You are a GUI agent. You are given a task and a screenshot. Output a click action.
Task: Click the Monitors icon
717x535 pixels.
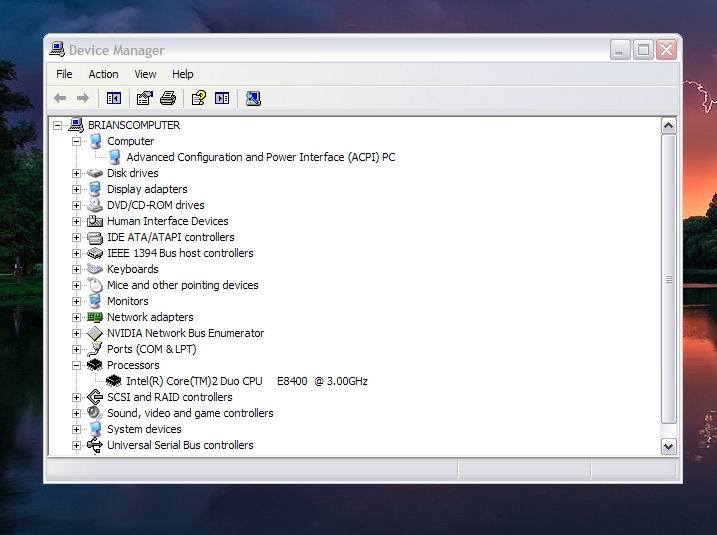95,301
